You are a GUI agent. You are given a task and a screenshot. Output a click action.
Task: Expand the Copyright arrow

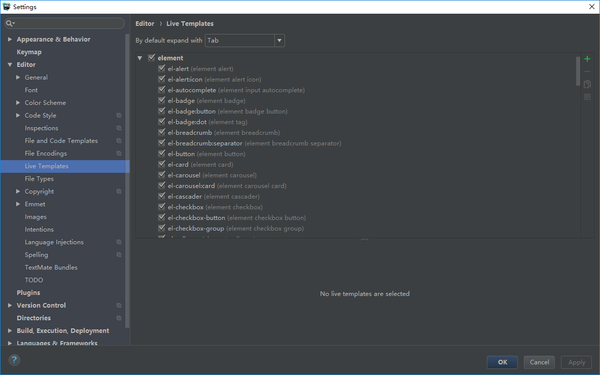pos(18,191)
